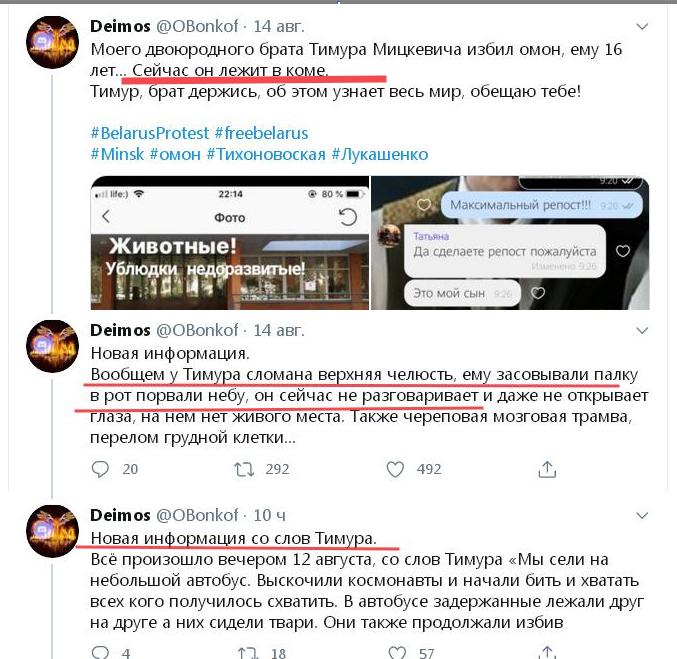Share the tweet about Timur's broken jaw

point(547,469)
